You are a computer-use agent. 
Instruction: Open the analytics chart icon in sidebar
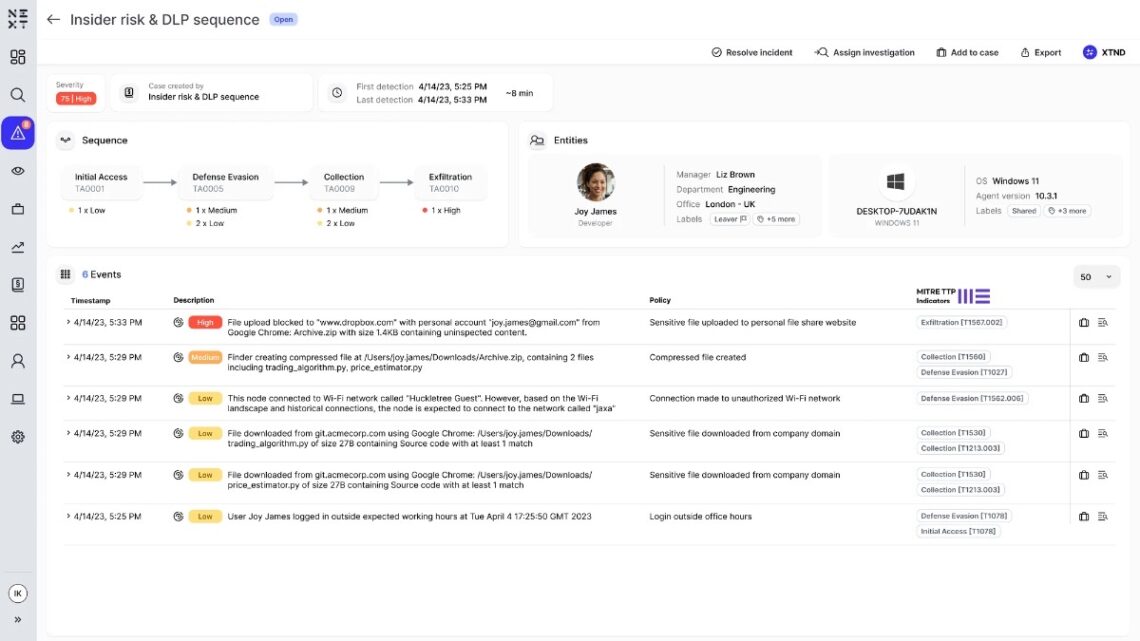[18, 246]
